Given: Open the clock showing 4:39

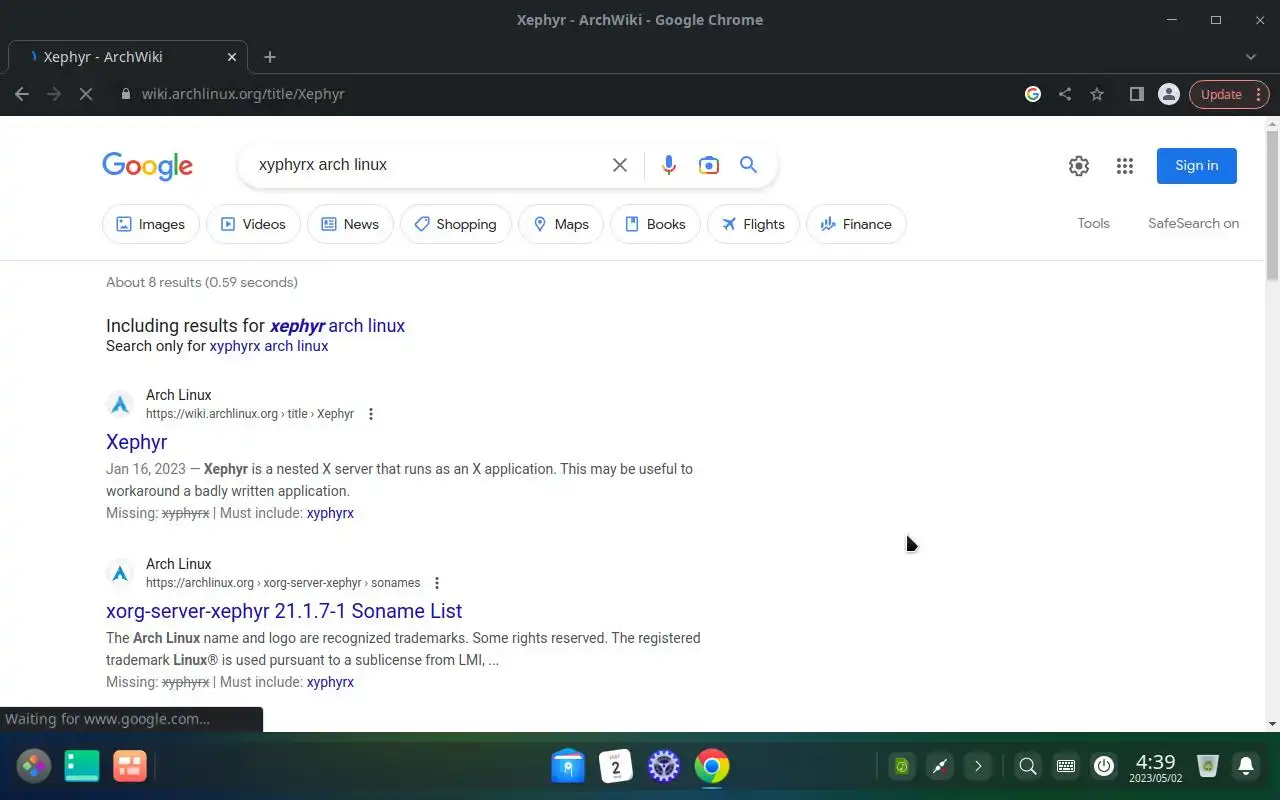Looking at the screenshot, I should (1156, 768).
